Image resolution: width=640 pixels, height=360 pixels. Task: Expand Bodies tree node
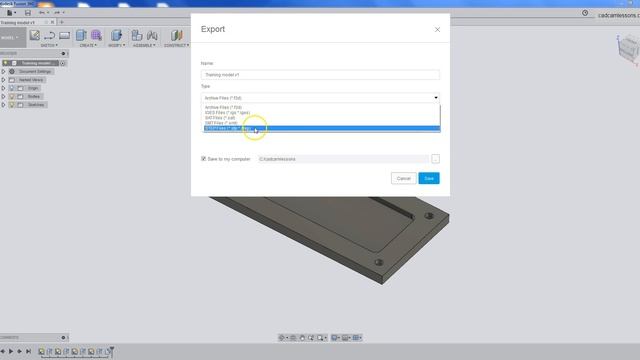click(4, 96)
